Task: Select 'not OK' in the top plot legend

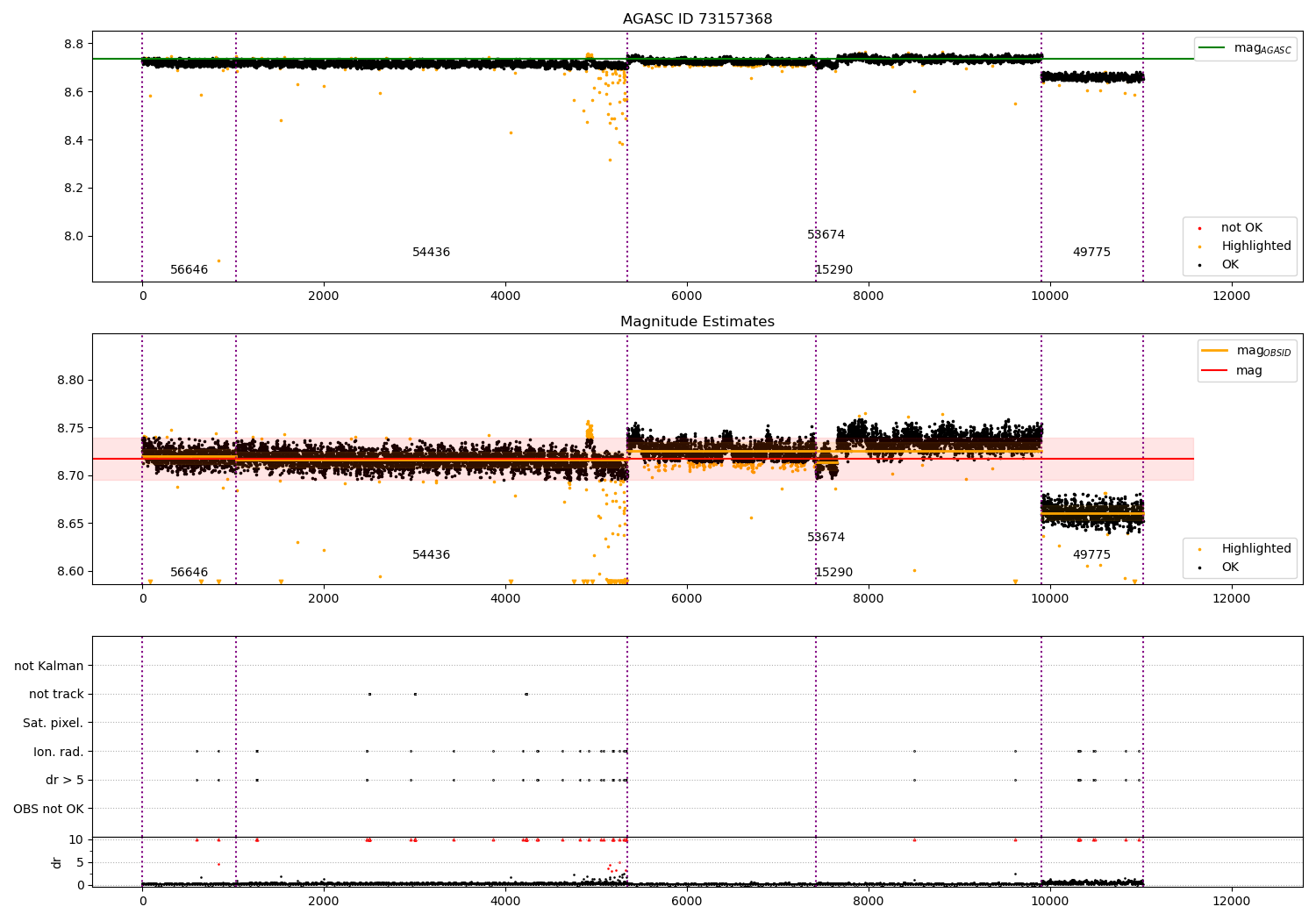Action: [1232, 228]
